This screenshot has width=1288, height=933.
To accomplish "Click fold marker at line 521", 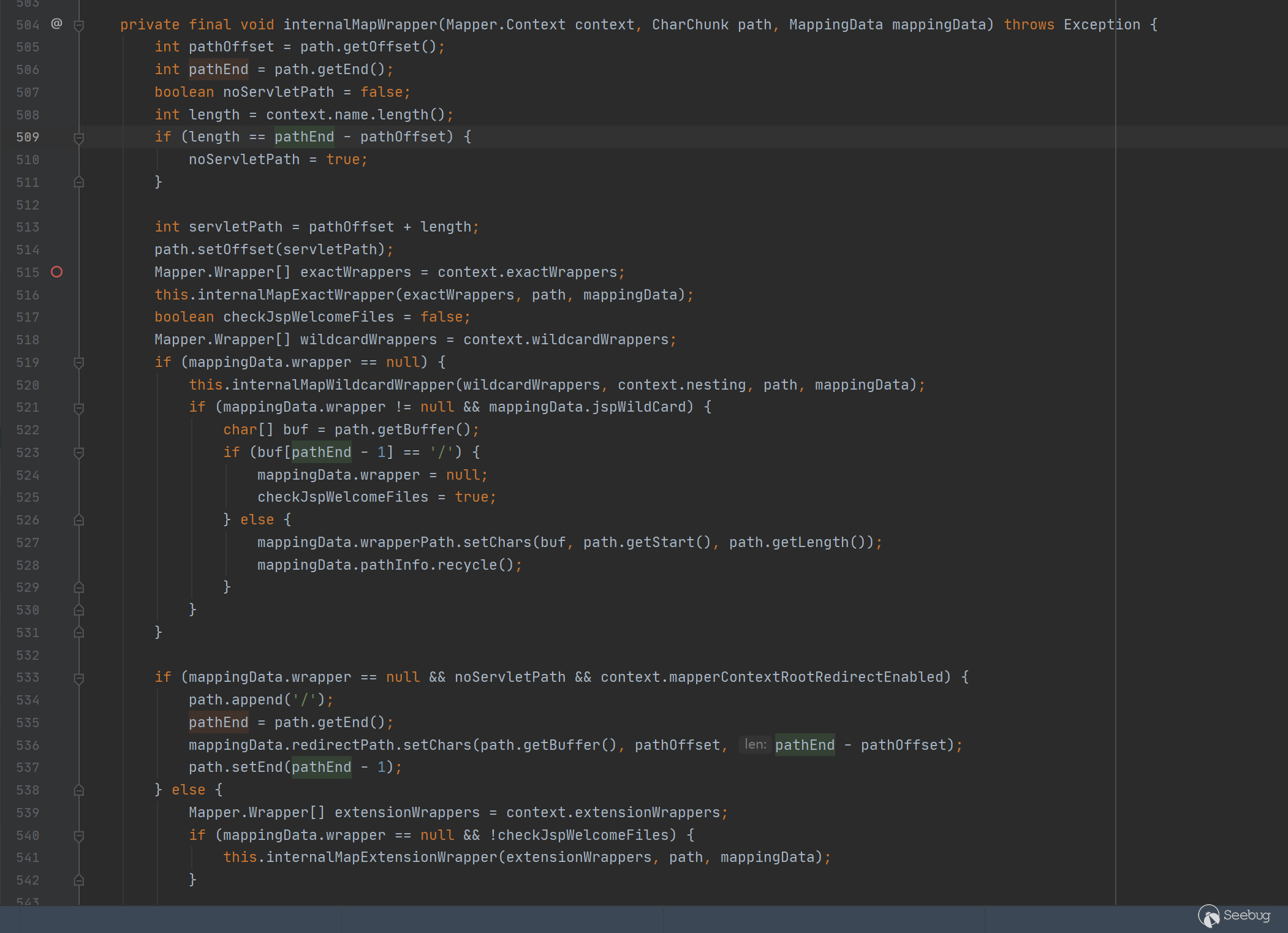I will click(78, 408).
